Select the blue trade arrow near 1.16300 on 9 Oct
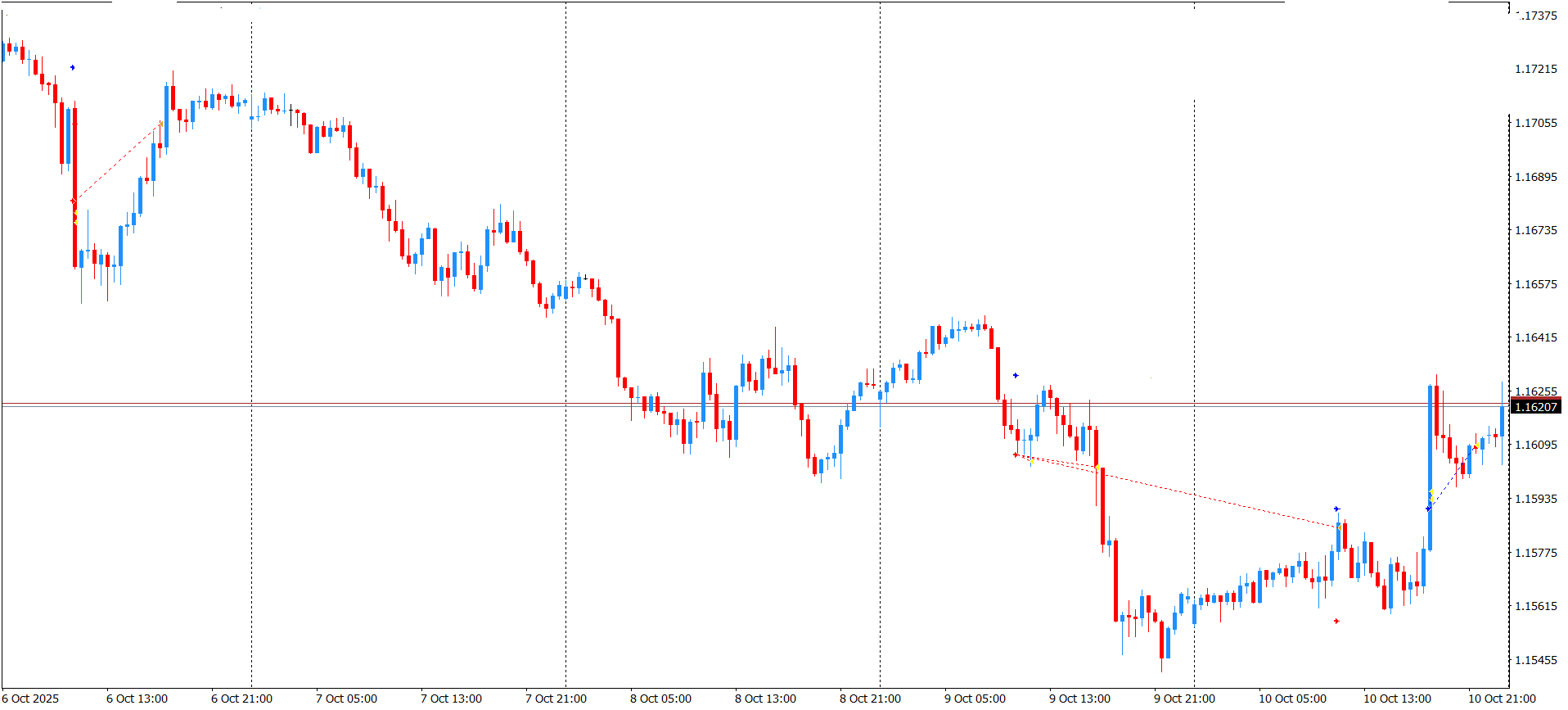This screenshot has width=1568, height=710. (x=1016, y=375)
